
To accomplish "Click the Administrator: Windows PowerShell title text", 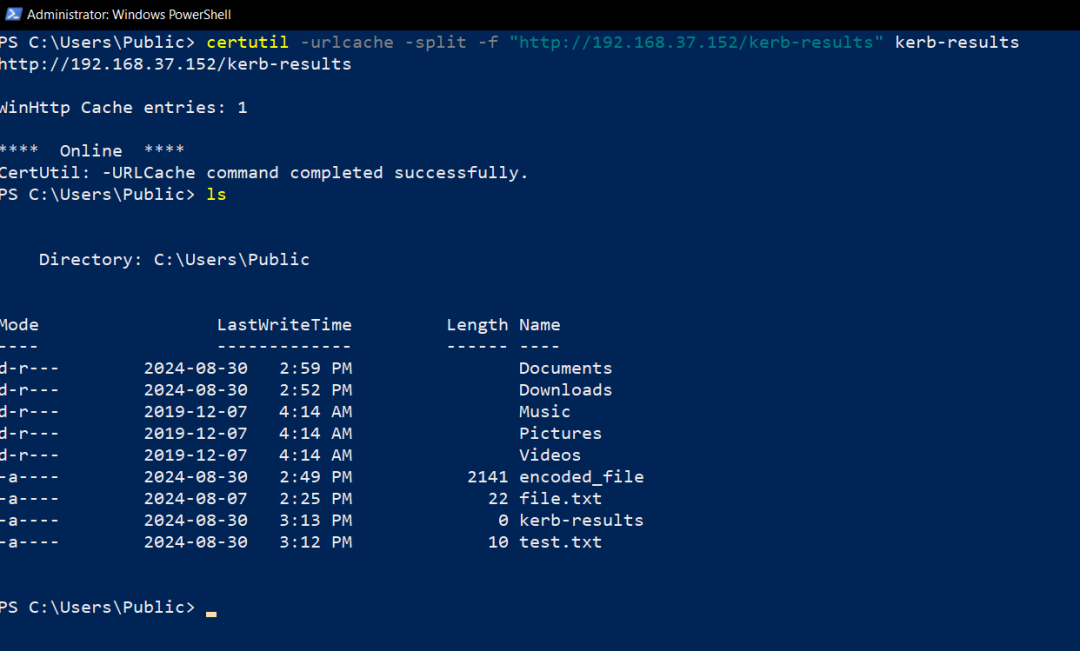I will pyautogui.click(x=128, y=14).
